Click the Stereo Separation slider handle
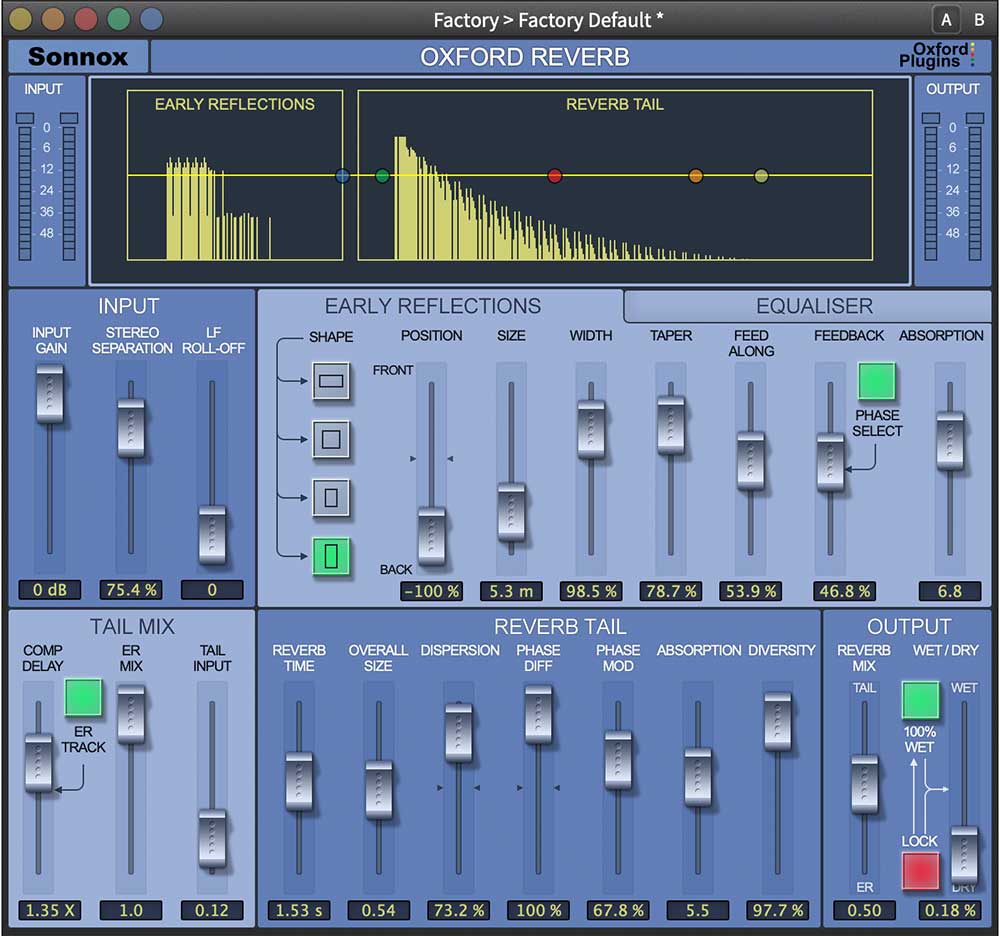Viewport: 1000px width, 936px height. pyautogui.click(x=131, y=428)
